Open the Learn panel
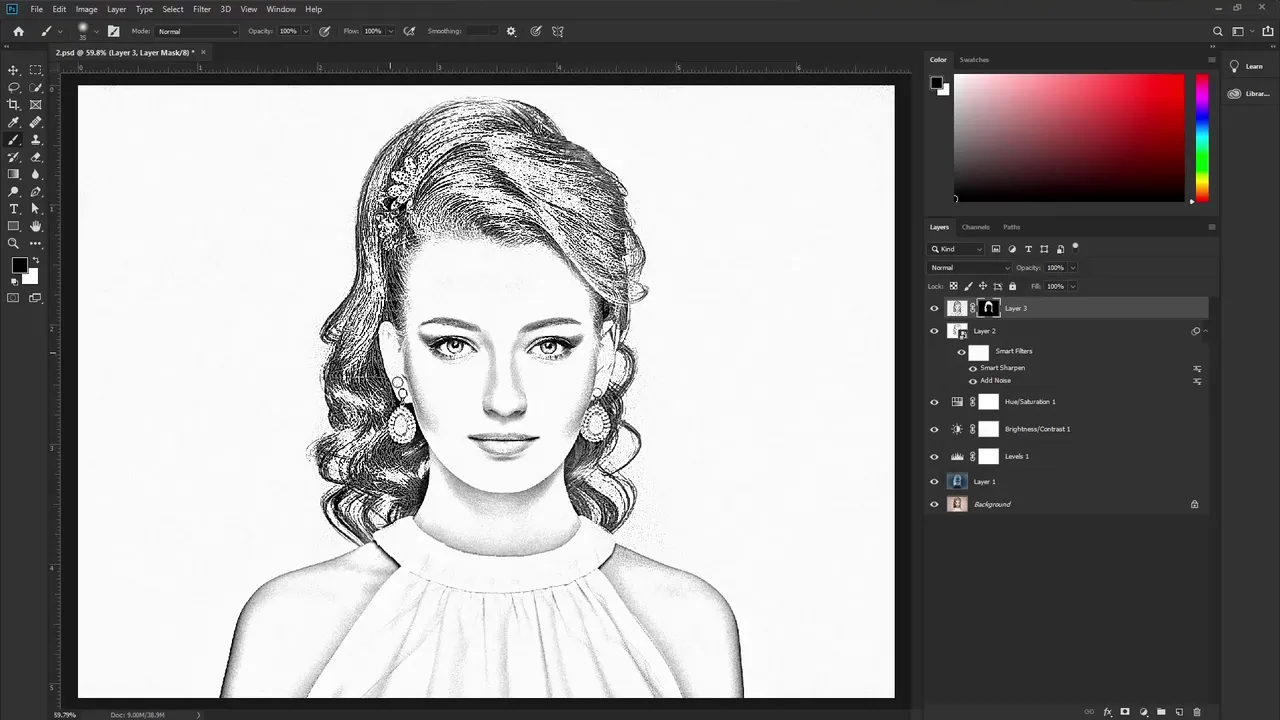1280x720 pixels. tap(1247, 67)
